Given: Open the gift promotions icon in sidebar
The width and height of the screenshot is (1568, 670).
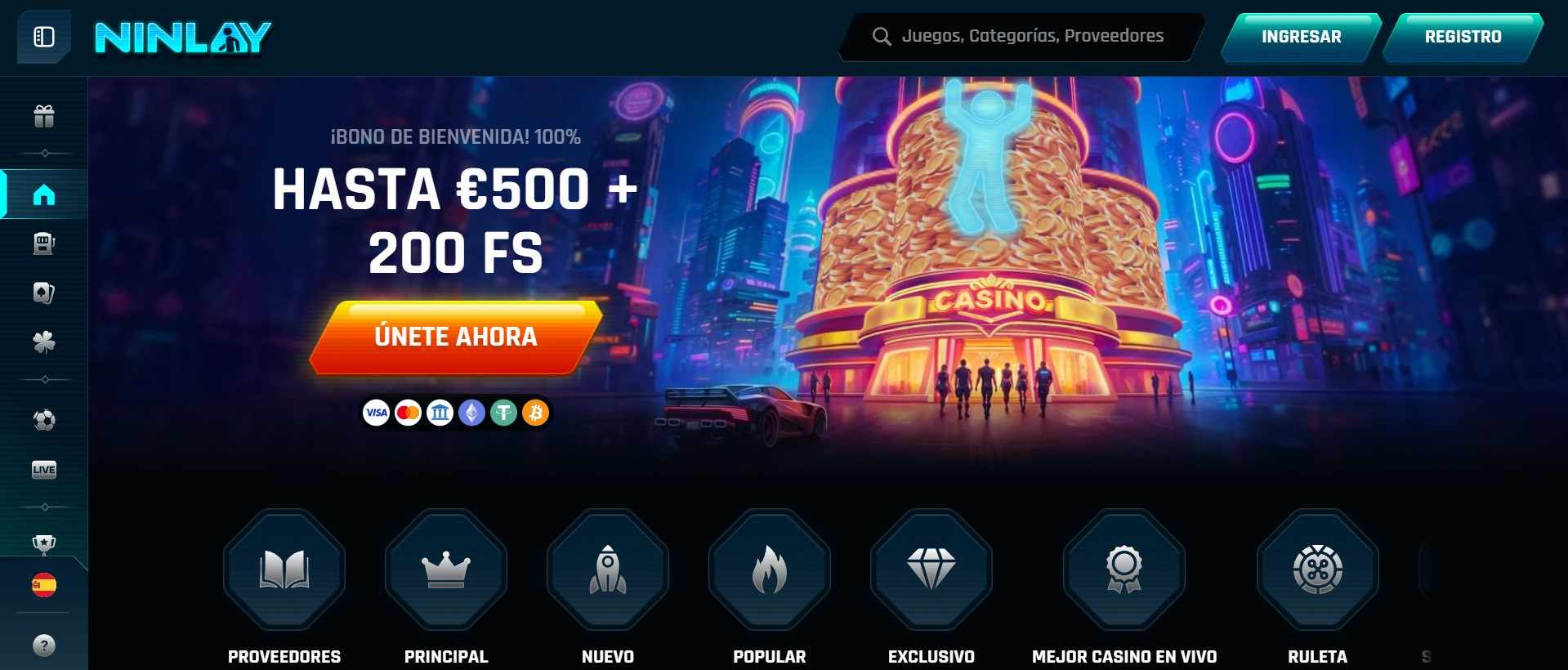Looking at the screenshot, I should (44, 117).
